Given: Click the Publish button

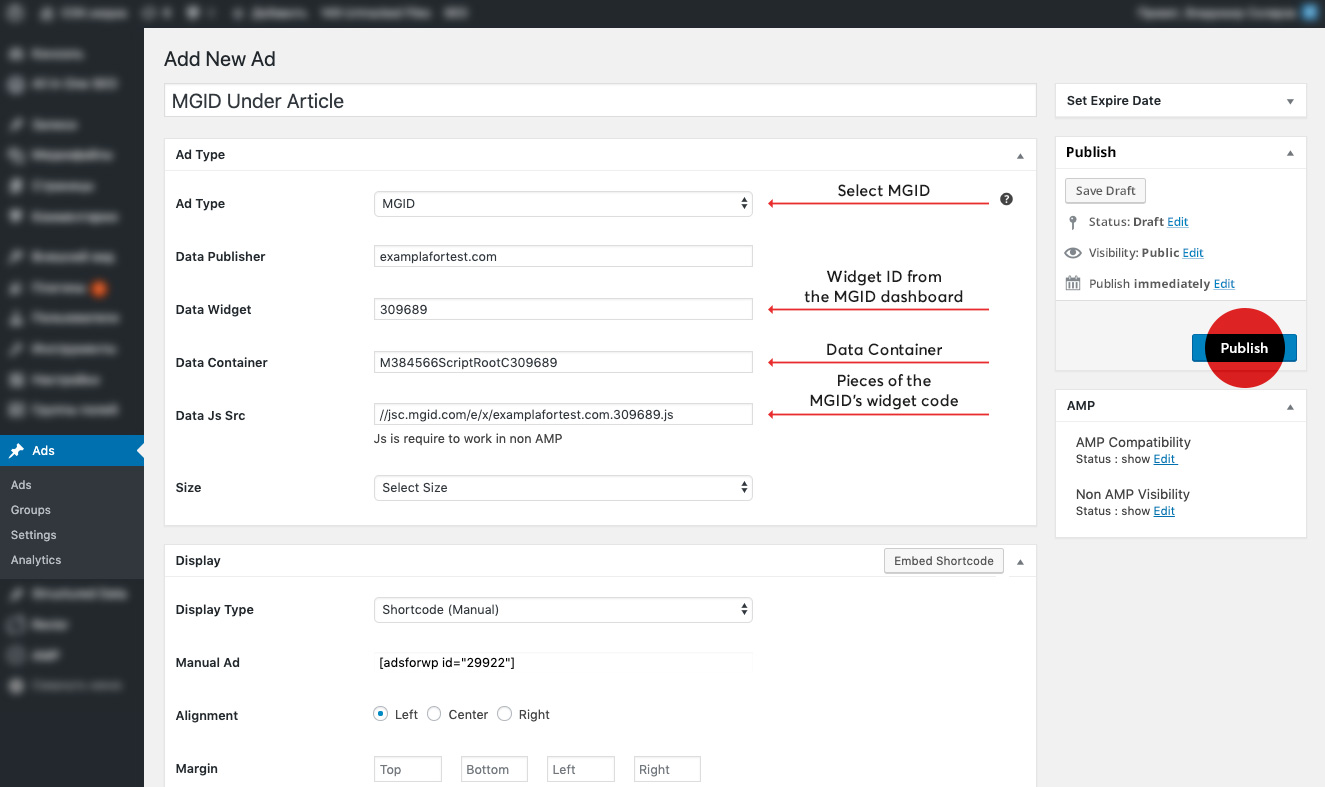Looking at the screenshot, I should 1244,348.
